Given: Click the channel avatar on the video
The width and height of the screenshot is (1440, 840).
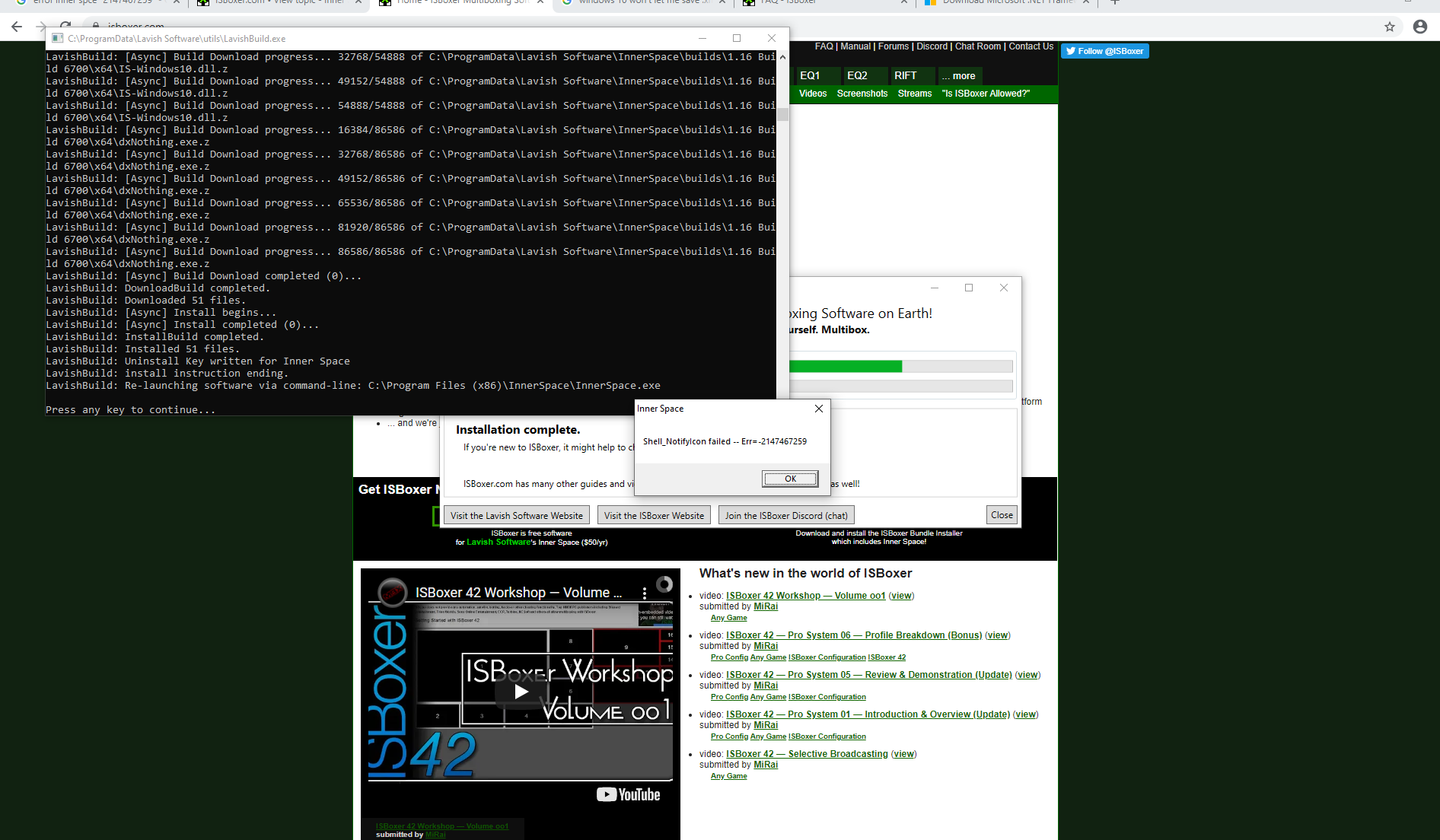Looking at the screenshot, I should click(x=393, y=592).
